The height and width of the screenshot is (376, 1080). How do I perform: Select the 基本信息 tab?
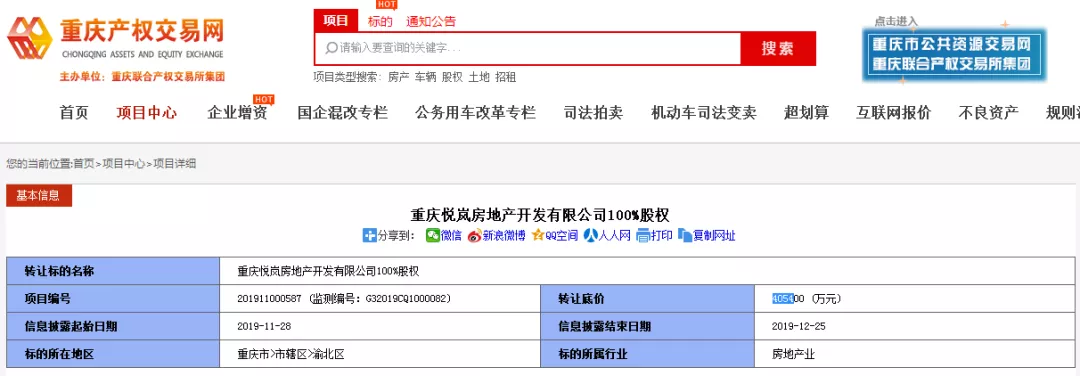(x=39, y=196)
